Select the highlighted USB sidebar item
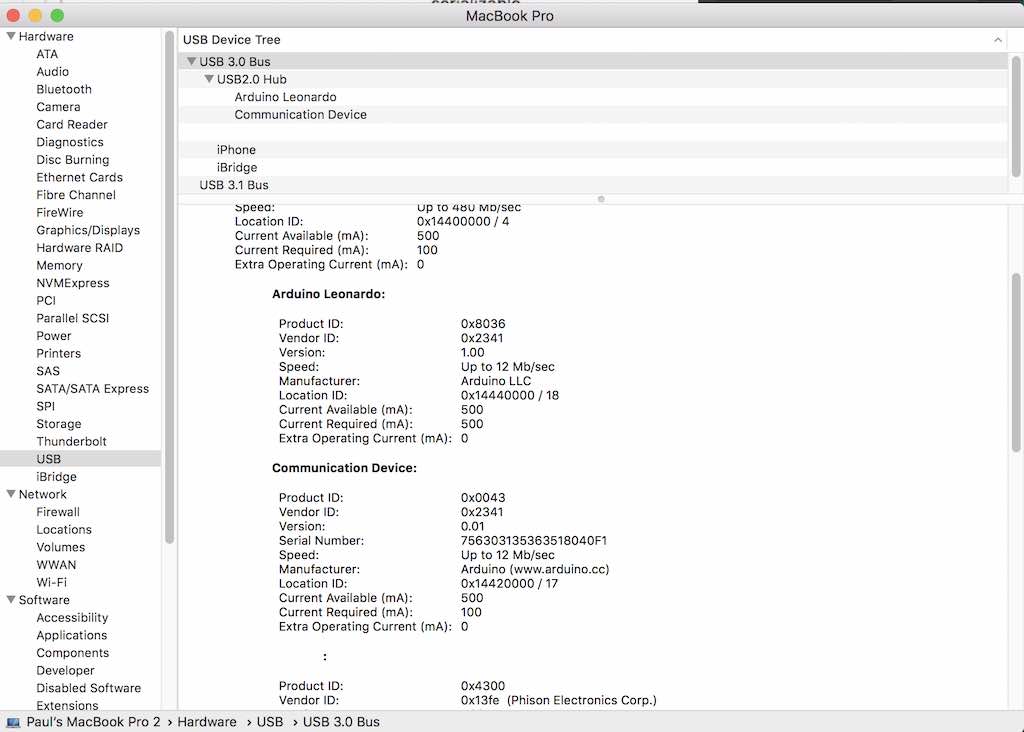The image size is (1024, 732). (x=80, y=458)
